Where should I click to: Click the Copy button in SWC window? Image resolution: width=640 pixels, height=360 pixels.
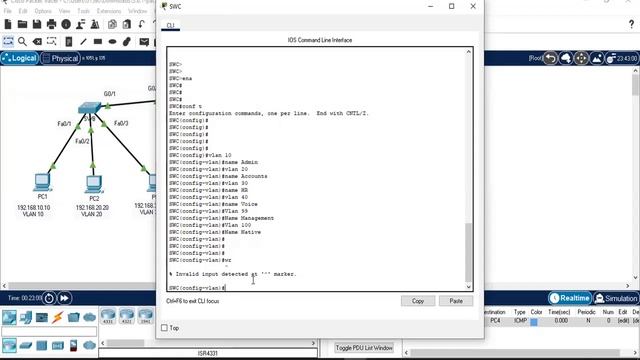point(418,301)
